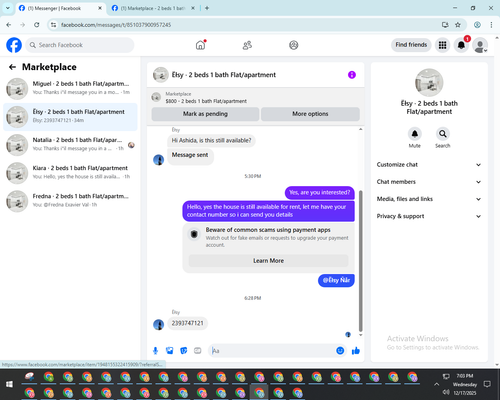Image resolution: width=500 pixels, height=400 pixels.
Task: Open Kiara's conversation
Action: pyautogui.click(x=70, y=173)
